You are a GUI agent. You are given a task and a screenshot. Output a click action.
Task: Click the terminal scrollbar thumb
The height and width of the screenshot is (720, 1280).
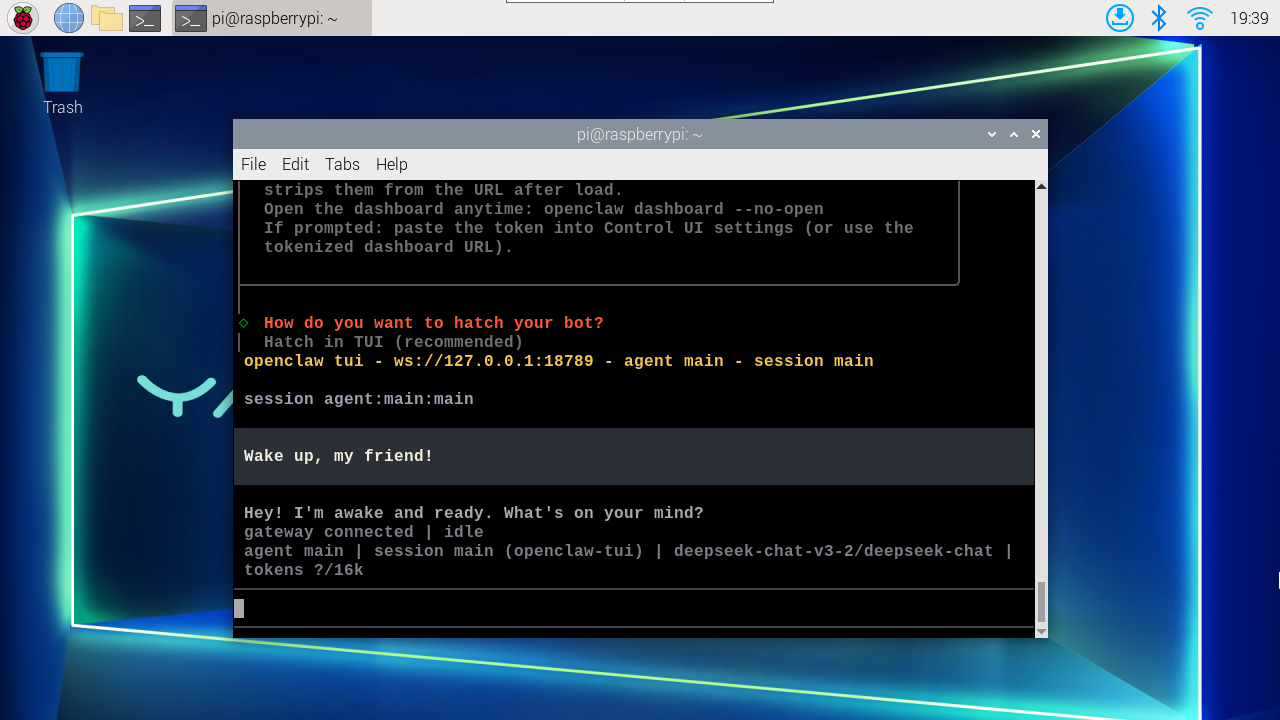point(1041,602)
